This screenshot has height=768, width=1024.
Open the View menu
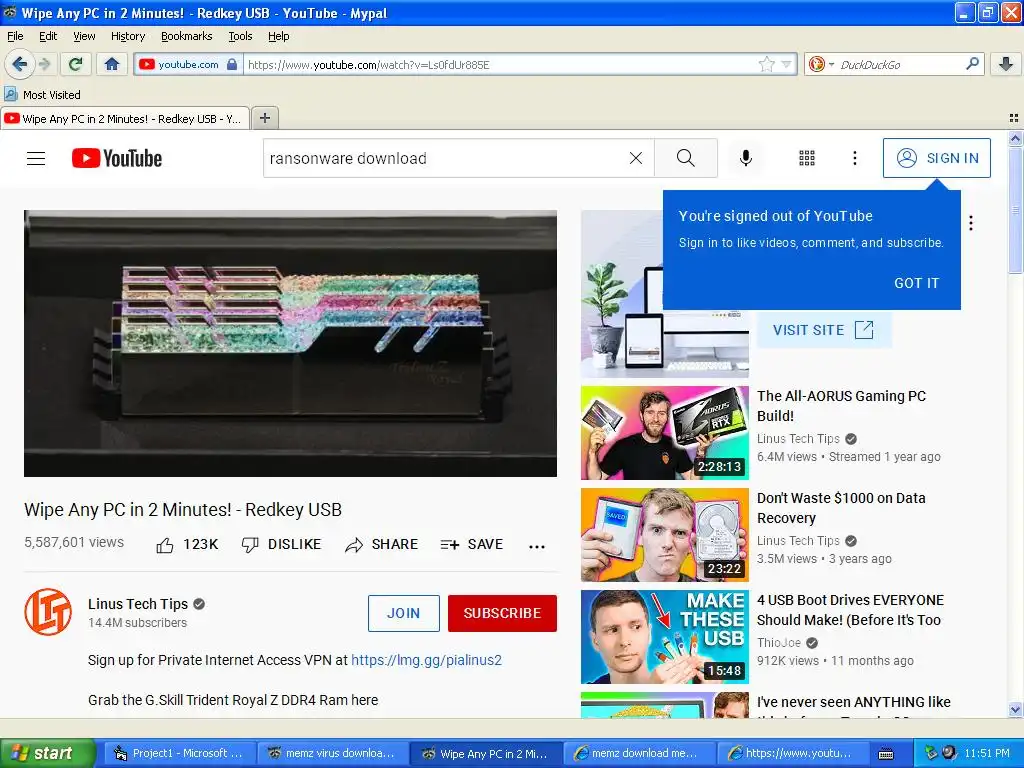(x=84, y=36)
